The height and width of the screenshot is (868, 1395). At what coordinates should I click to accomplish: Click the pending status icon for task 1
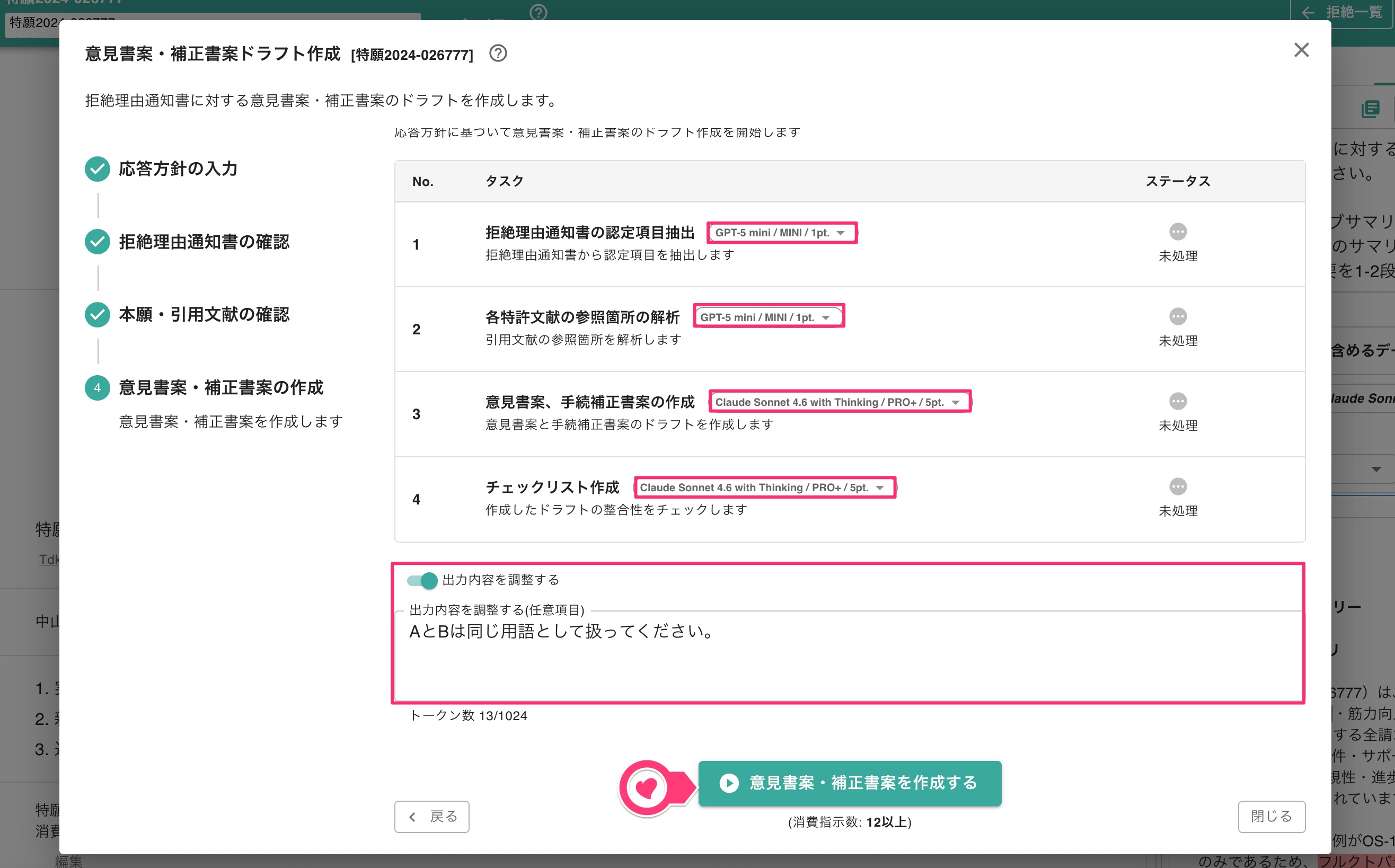pos(1177,232)
